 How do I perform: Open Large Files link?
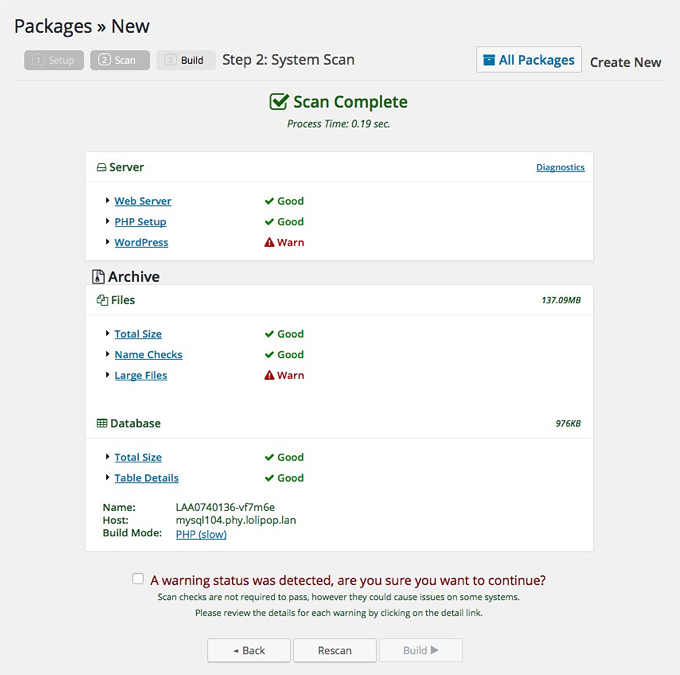point(141,376)
